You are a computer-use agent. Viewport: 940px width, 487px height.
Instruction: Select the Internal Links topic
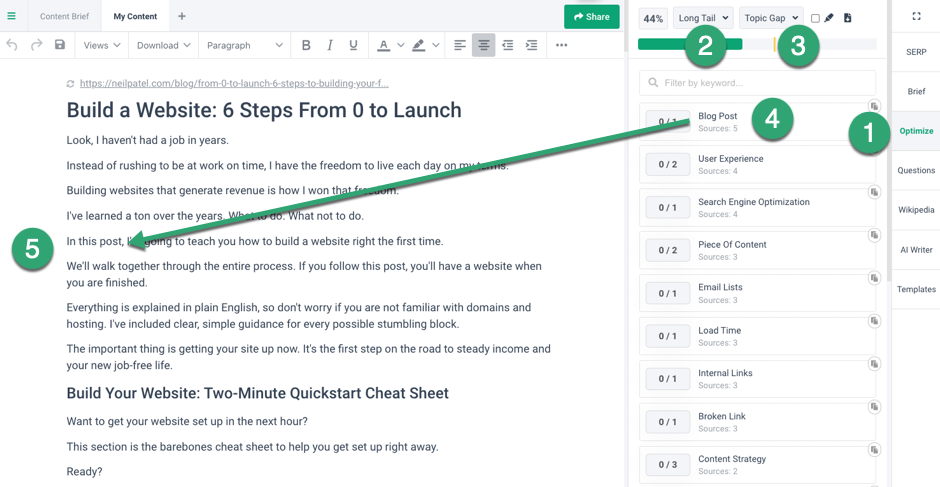pyautogui.click(x=757, y=378)
